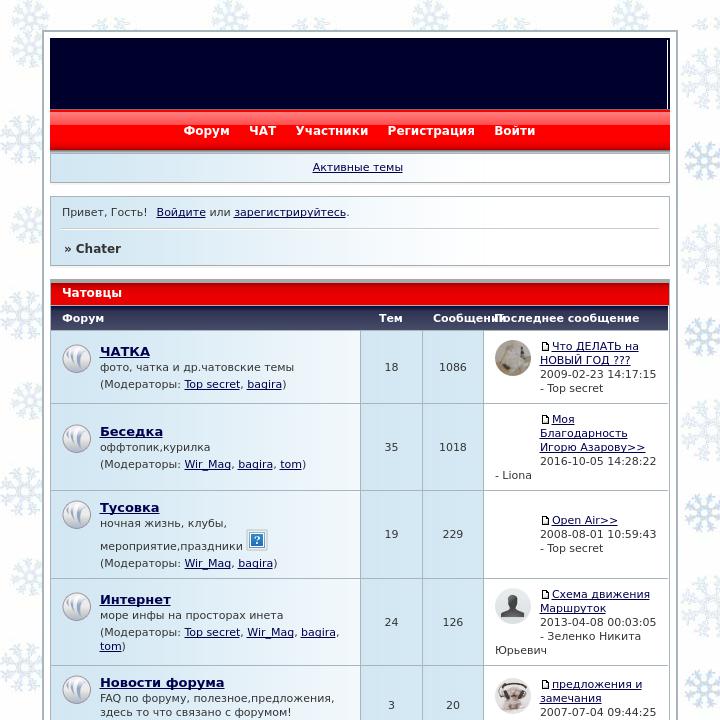The image size is (720, 720).
Task: Click Войти in the red navigation bar
Action: pyautogui.click(x=515, y=131)
